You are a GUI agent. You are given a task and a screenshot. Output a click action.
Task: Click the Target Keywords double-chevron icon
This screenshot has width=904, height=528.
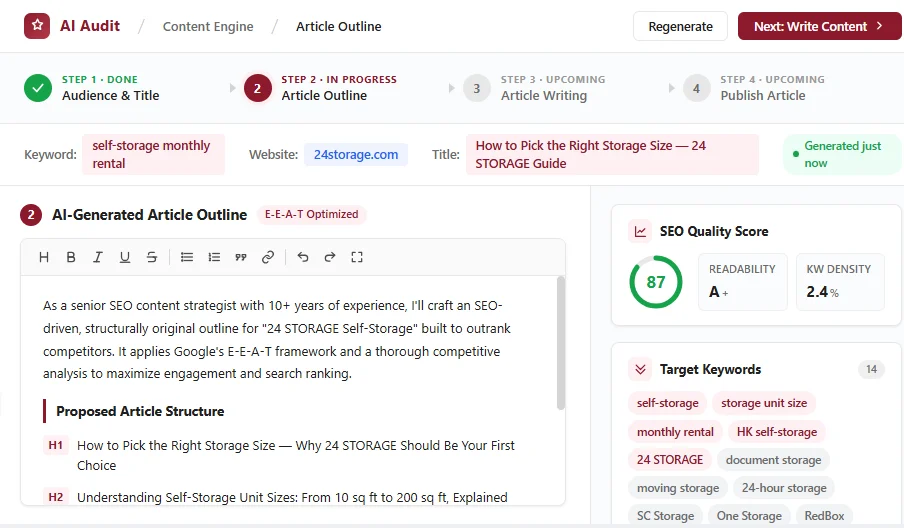pos(640,369)
